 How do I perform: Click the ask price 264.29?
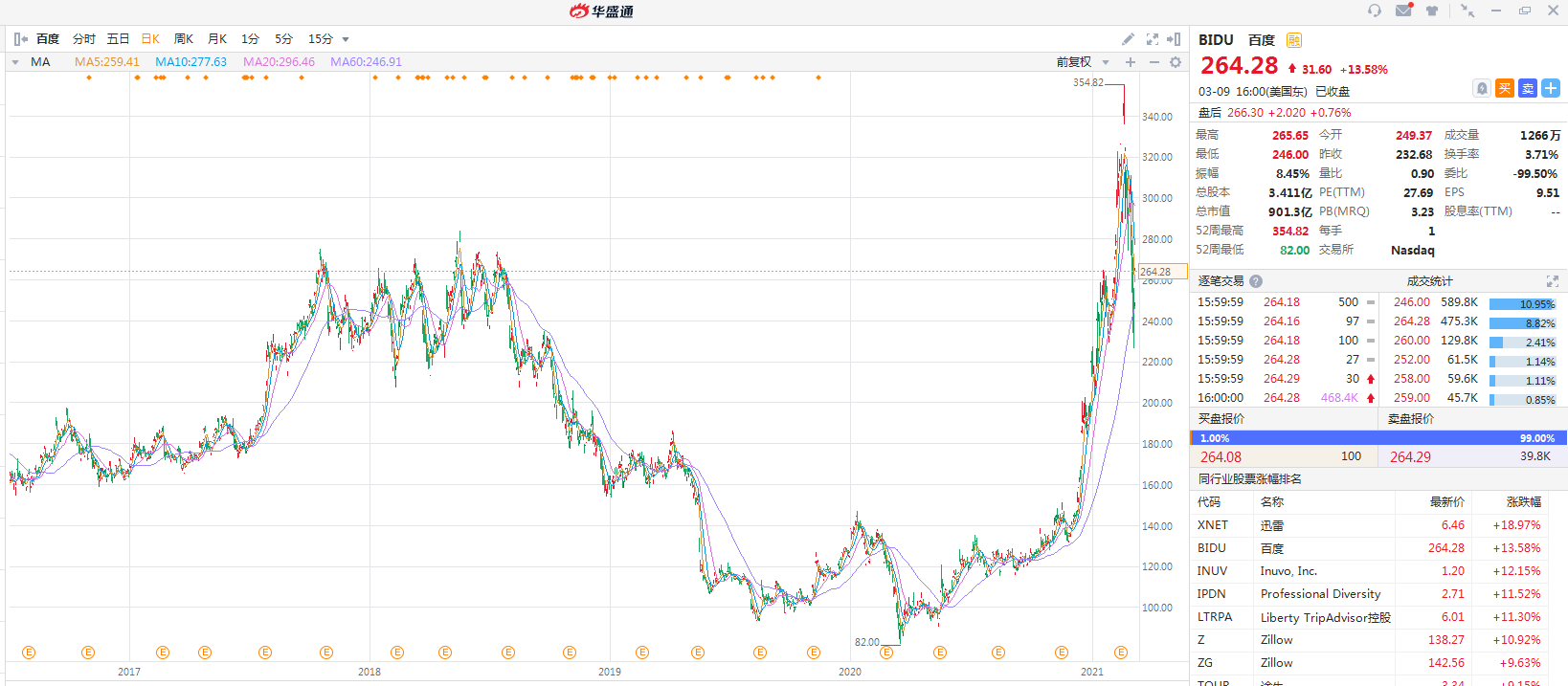(x=1410, y=457)
